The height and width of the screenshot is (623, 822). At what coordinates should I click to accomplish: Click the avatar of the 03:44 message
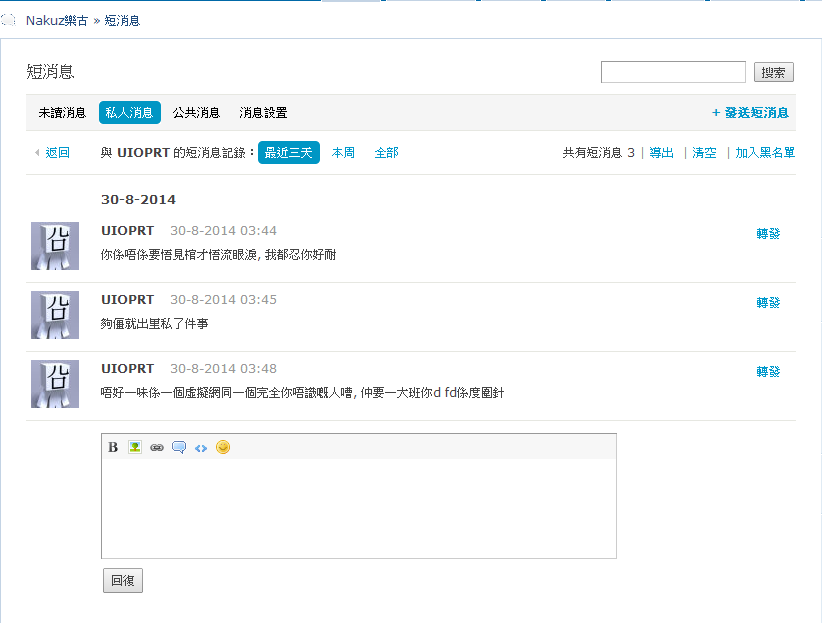click(55, 246)
